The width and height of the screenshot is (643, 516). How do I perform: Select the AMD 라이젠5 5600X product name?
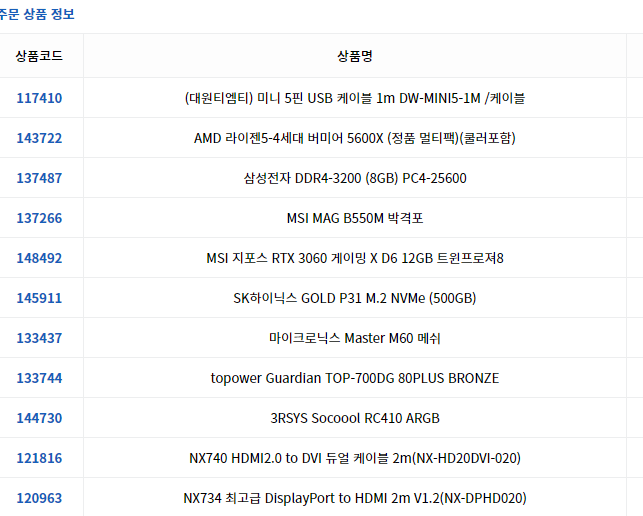click(x=355, y=138)
